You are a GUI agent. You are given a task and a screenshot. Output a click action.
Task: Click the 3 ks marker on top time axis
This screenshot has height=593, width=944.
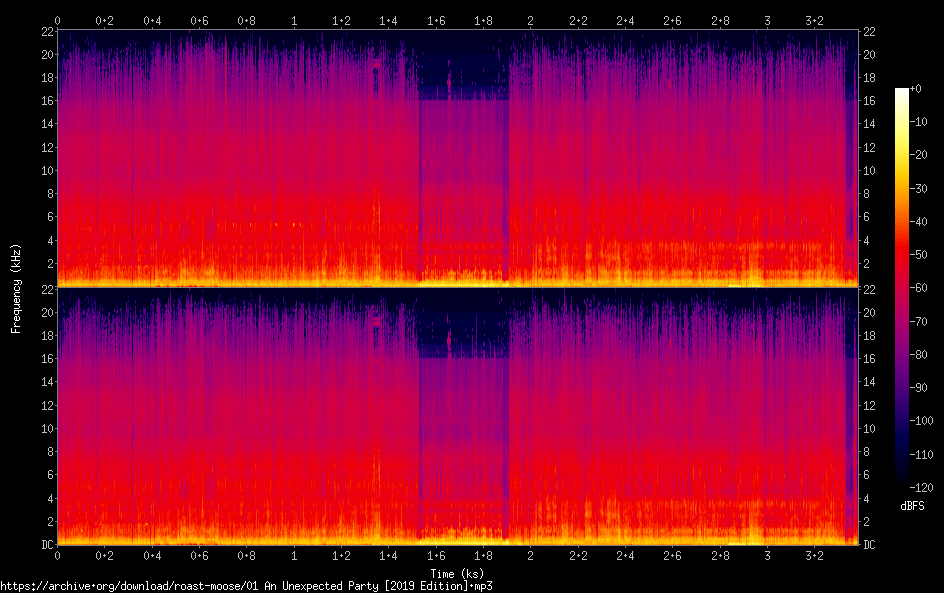coord(767,20)
